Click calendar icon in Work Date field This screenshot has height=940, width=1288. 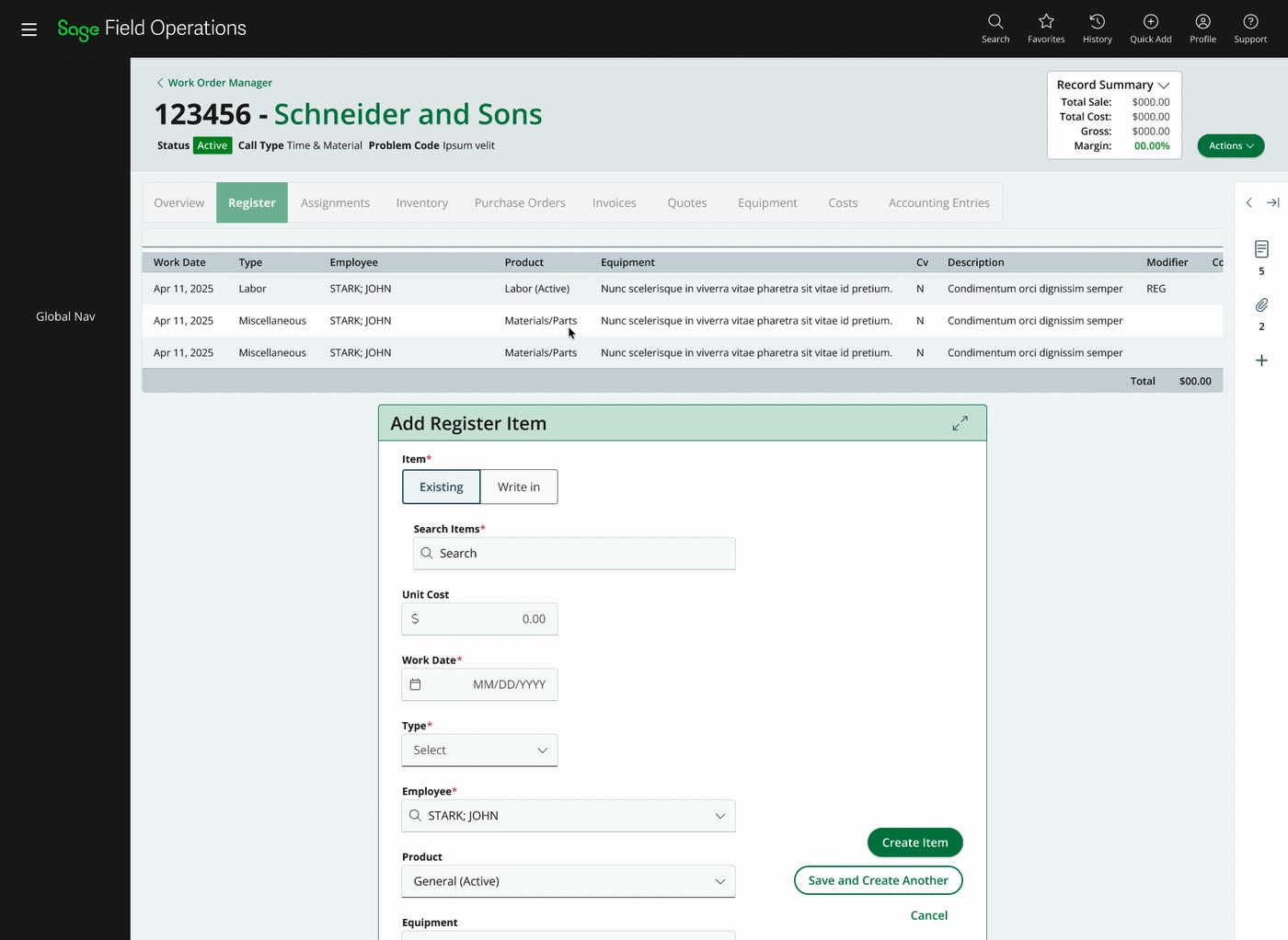(415, 684)
